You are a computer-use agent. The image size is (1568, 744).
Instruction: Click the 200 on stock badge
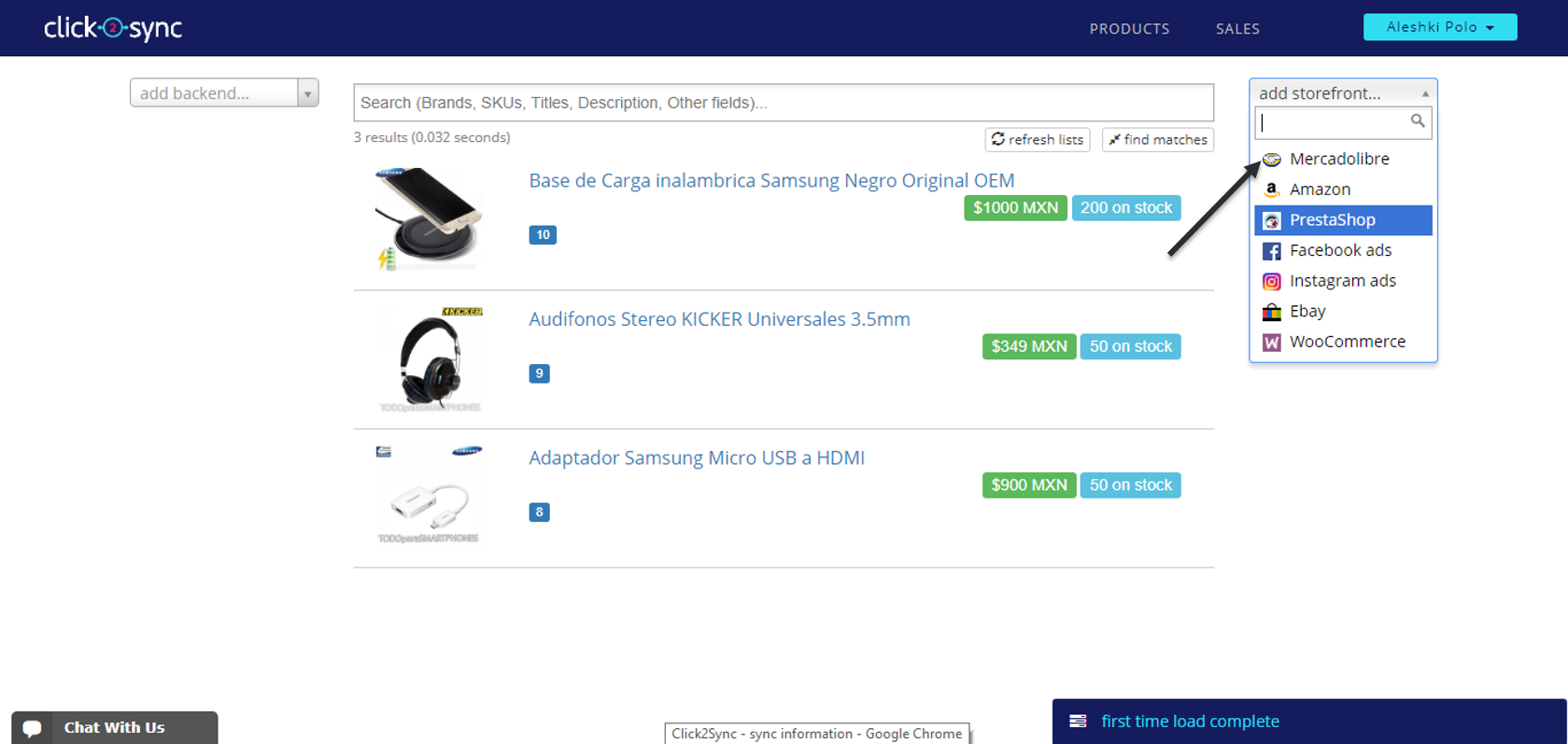pyautogui.click(x=1126, y=208)
